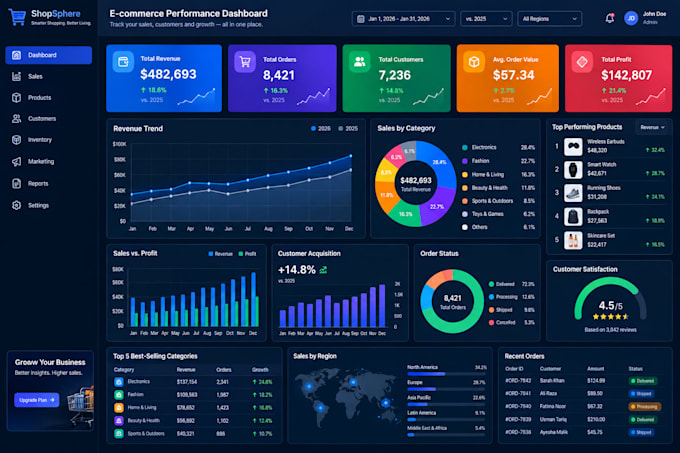Image resolution: width=680 pixels, height=453 pixels.
Task: Click the Total Orders cart icon
Action: (x=245, y=62)
